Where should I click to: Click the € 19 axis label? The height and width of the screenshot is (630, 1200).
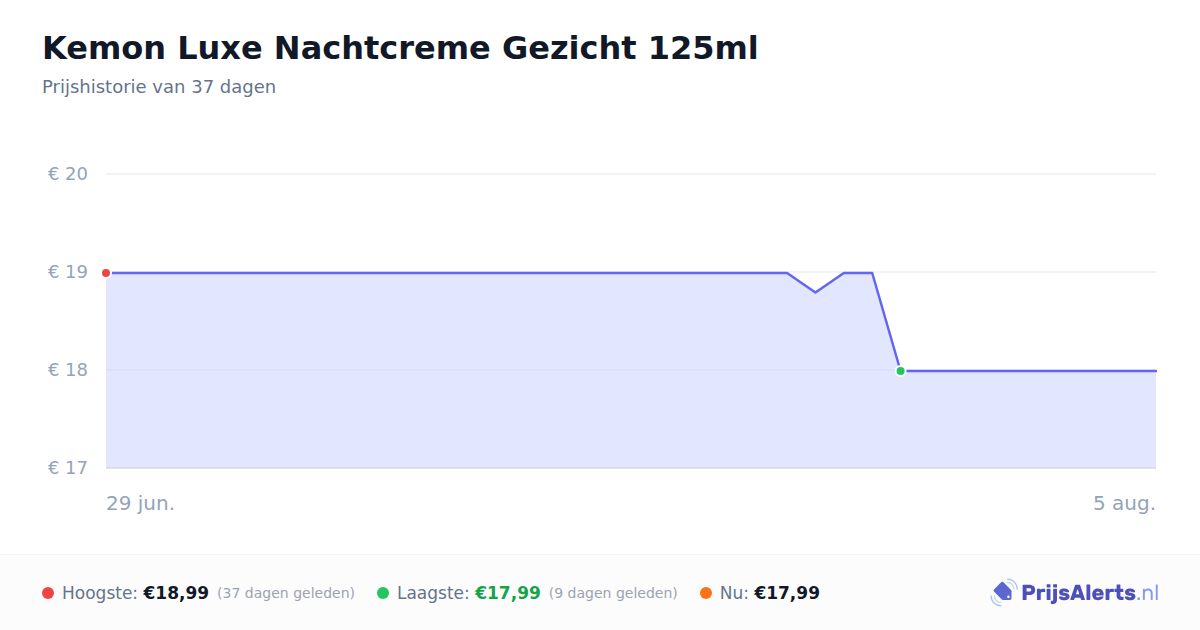pyautogui.click(x=68, y=272)
